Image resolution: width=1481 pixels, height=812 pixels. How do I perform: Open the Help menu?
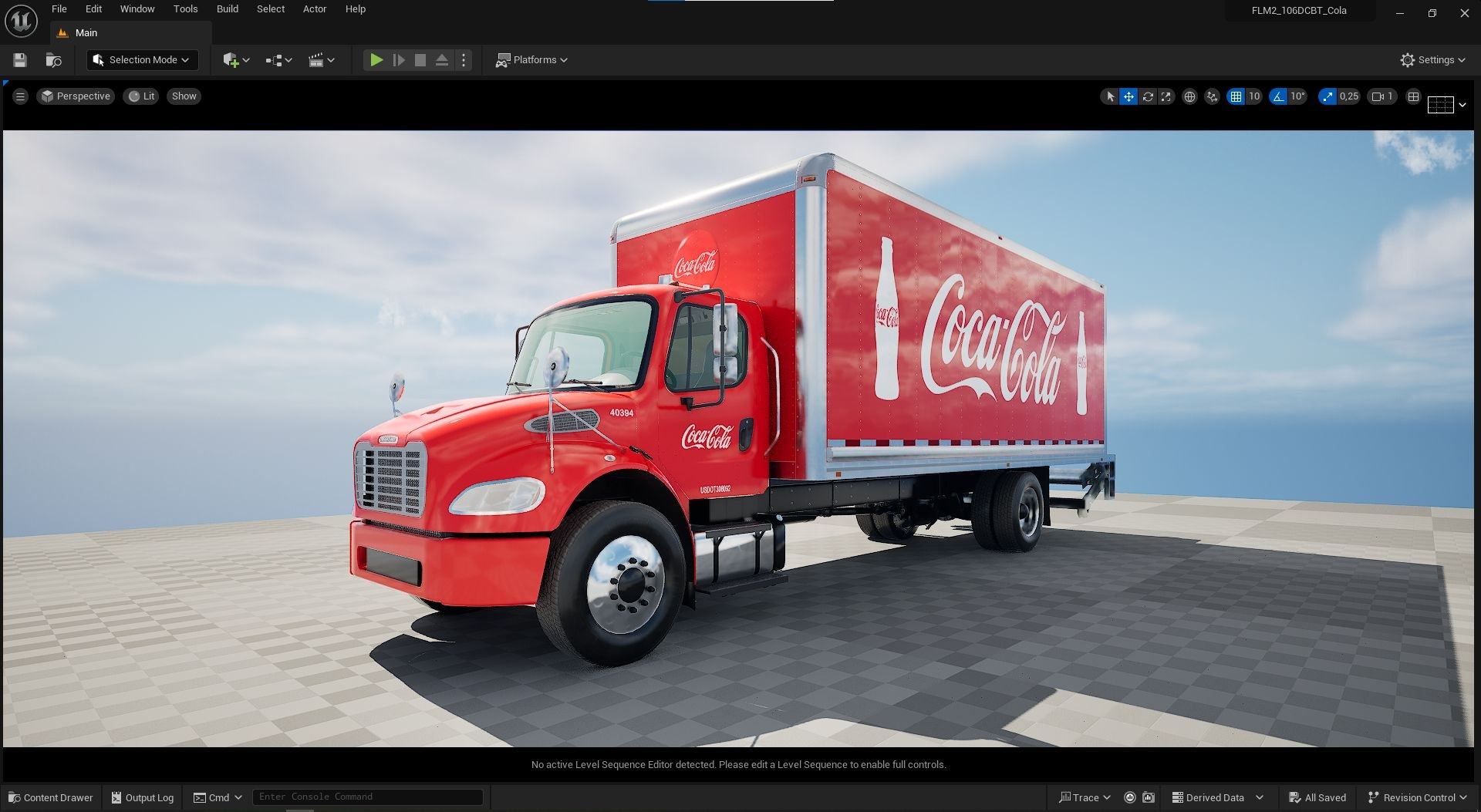click(356, 9)
